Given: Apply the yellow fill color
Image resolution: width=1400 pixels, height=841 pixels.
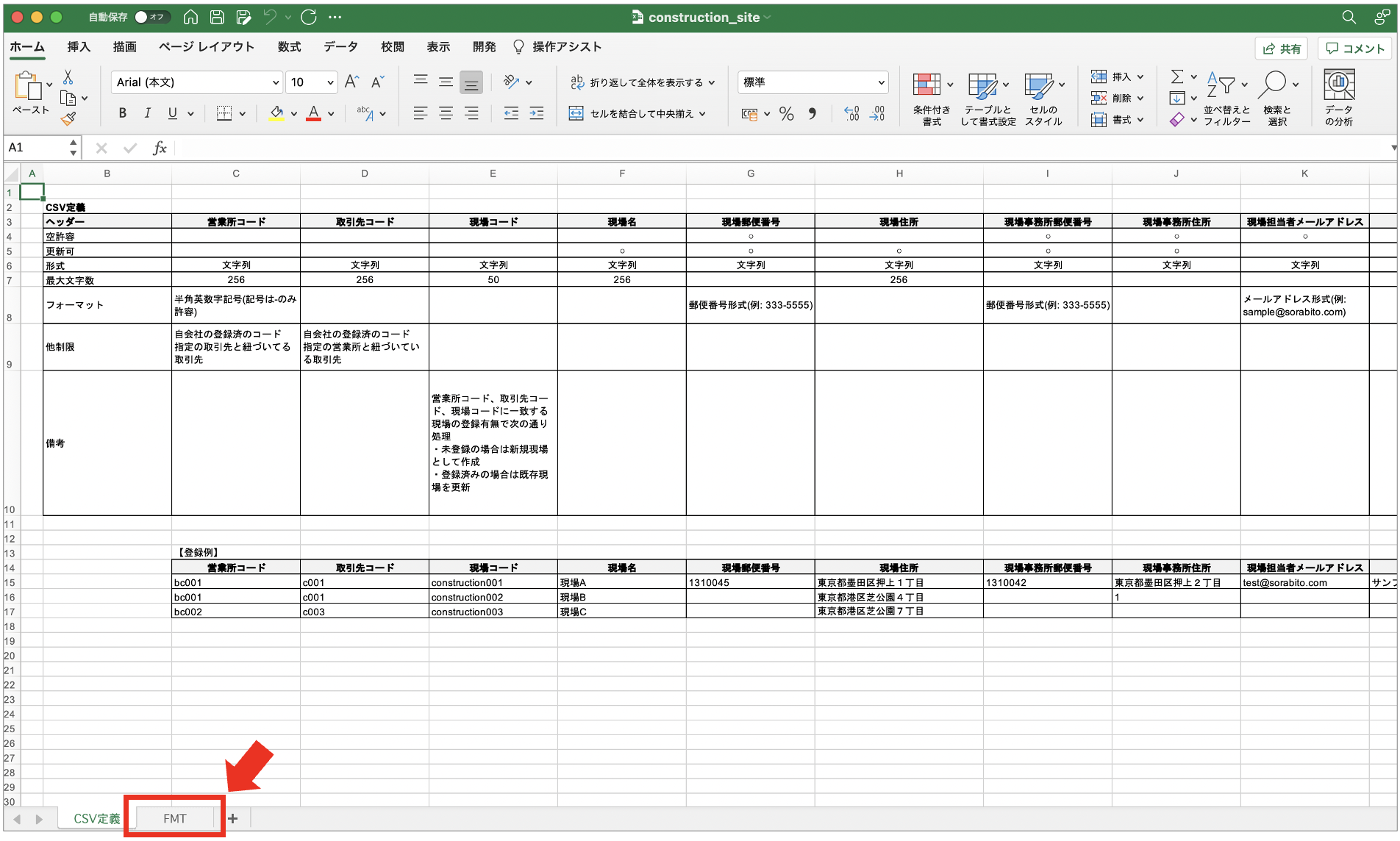Looking at the screenshot, I should pyautogui.click(x=276, y=113).
